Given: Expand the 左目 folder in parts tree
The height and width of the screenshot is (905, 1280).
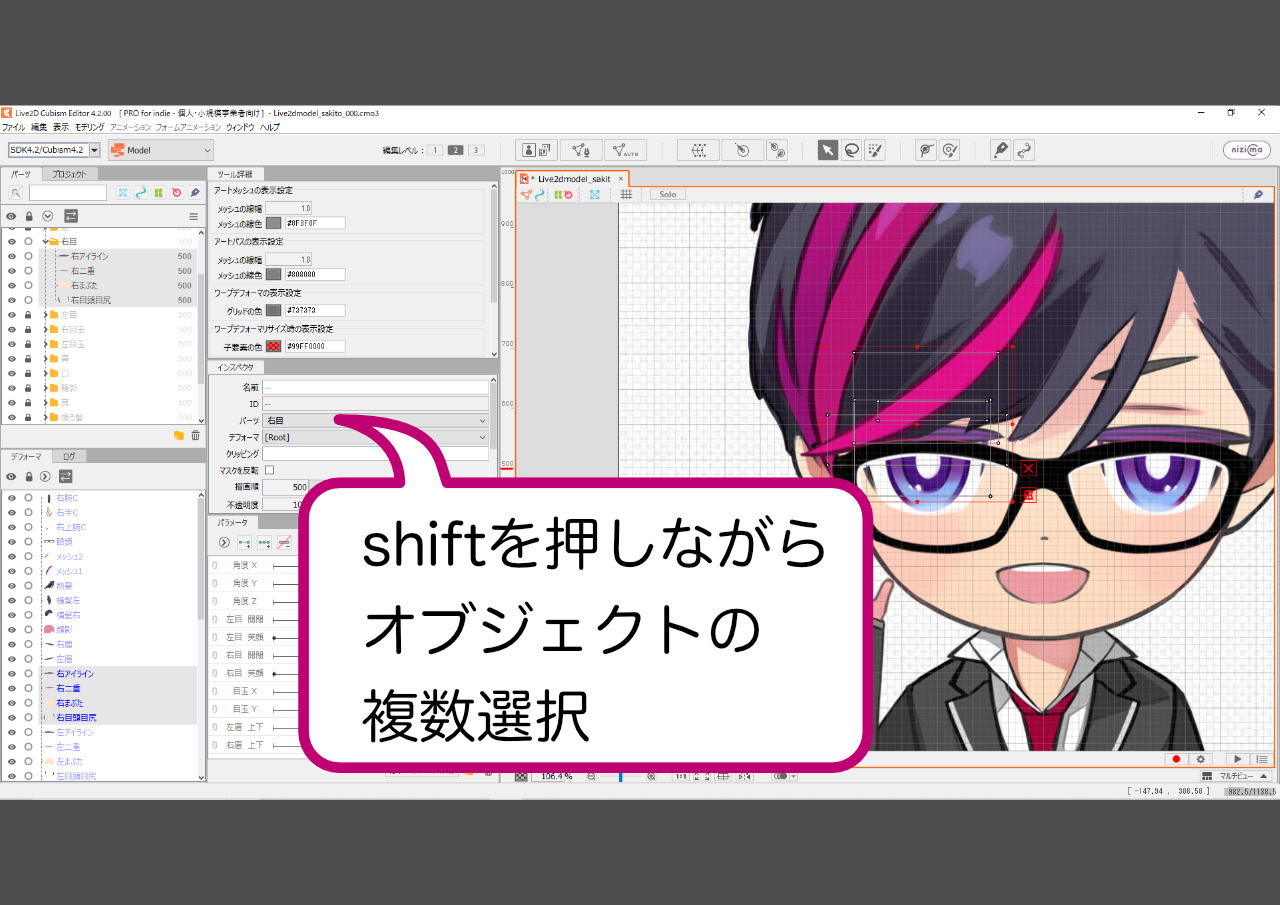Looking at the screenshot, I should (45, 315).
